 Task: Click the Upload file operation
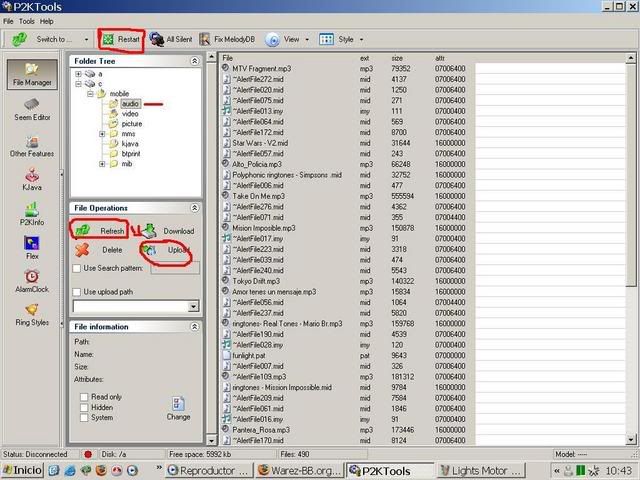(x=167, y=250)
